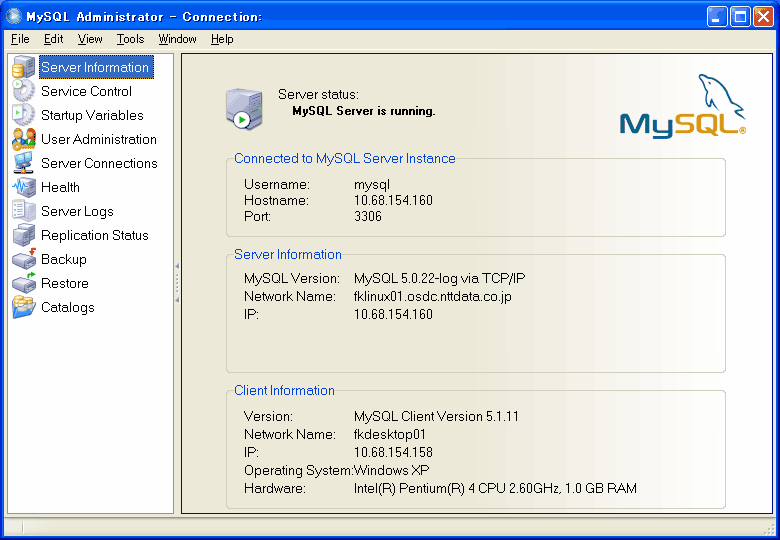The image size is (780, 540).
Task: Open the Help menu
Action: point(222,39)
